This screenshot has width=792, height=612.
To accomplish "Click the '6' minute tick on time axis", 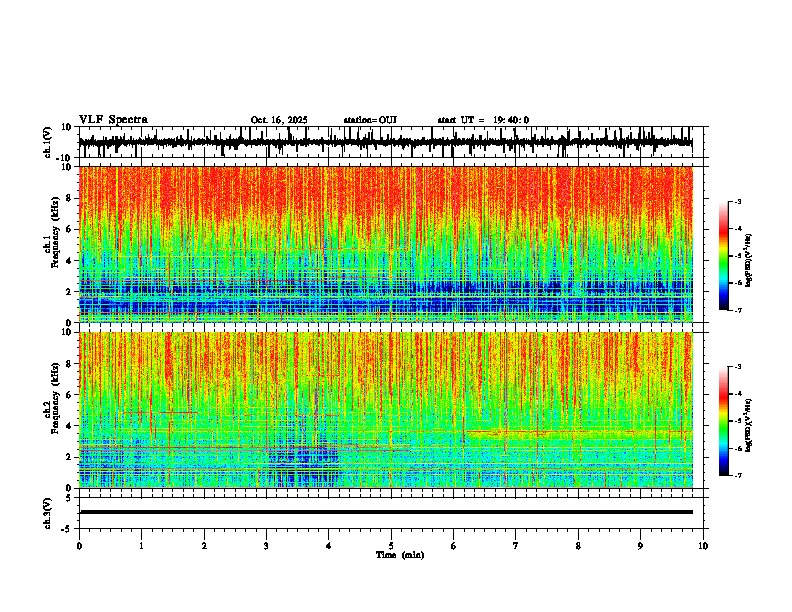I will pos(454,546).
